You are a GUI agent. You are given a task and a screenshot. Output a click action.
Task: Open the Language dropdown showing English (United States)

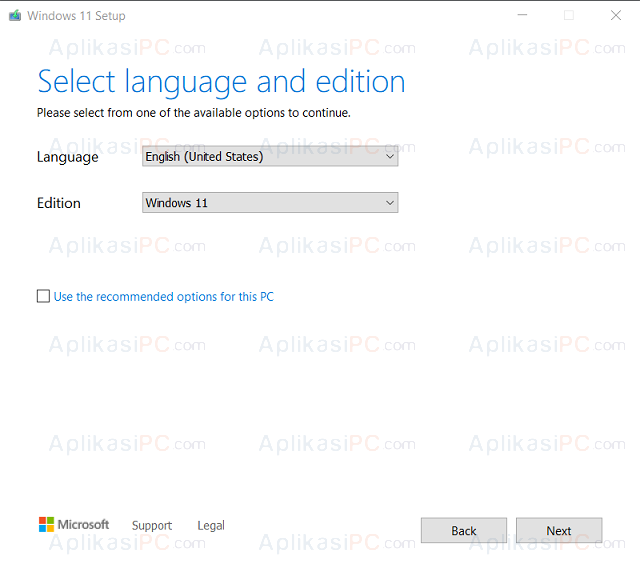270,156
